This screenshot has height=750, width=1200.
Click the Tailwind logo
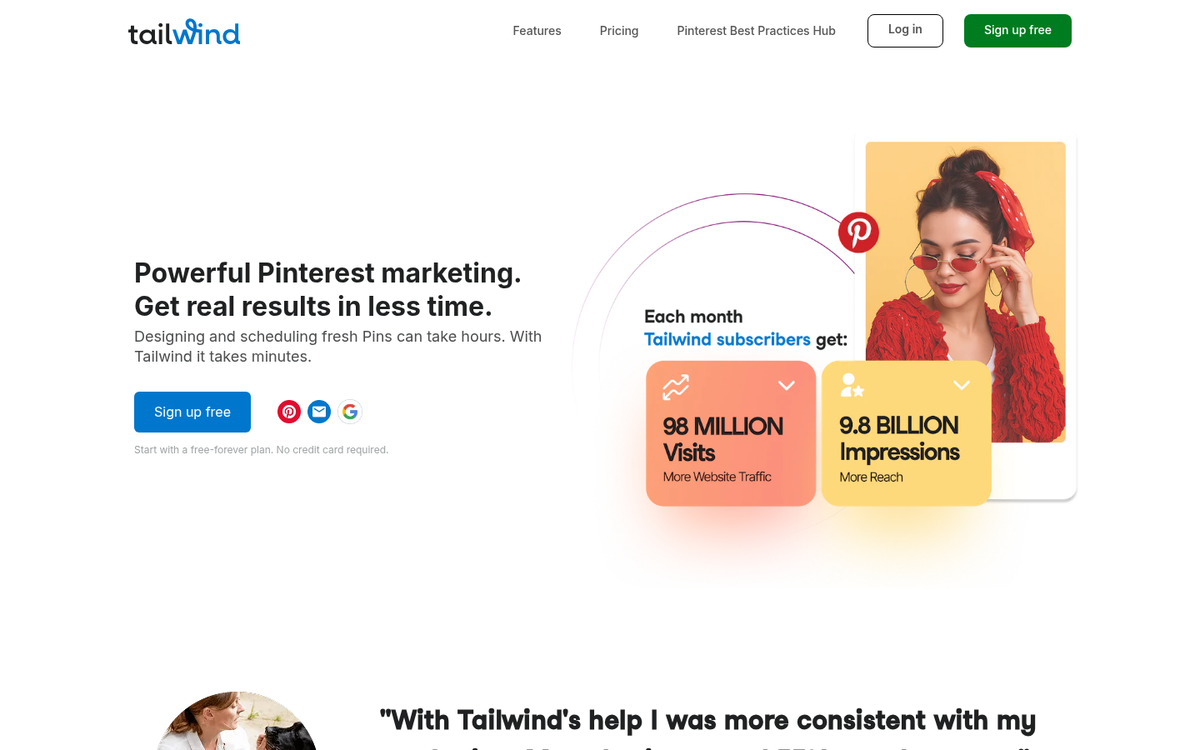click(x=184, y=31)
